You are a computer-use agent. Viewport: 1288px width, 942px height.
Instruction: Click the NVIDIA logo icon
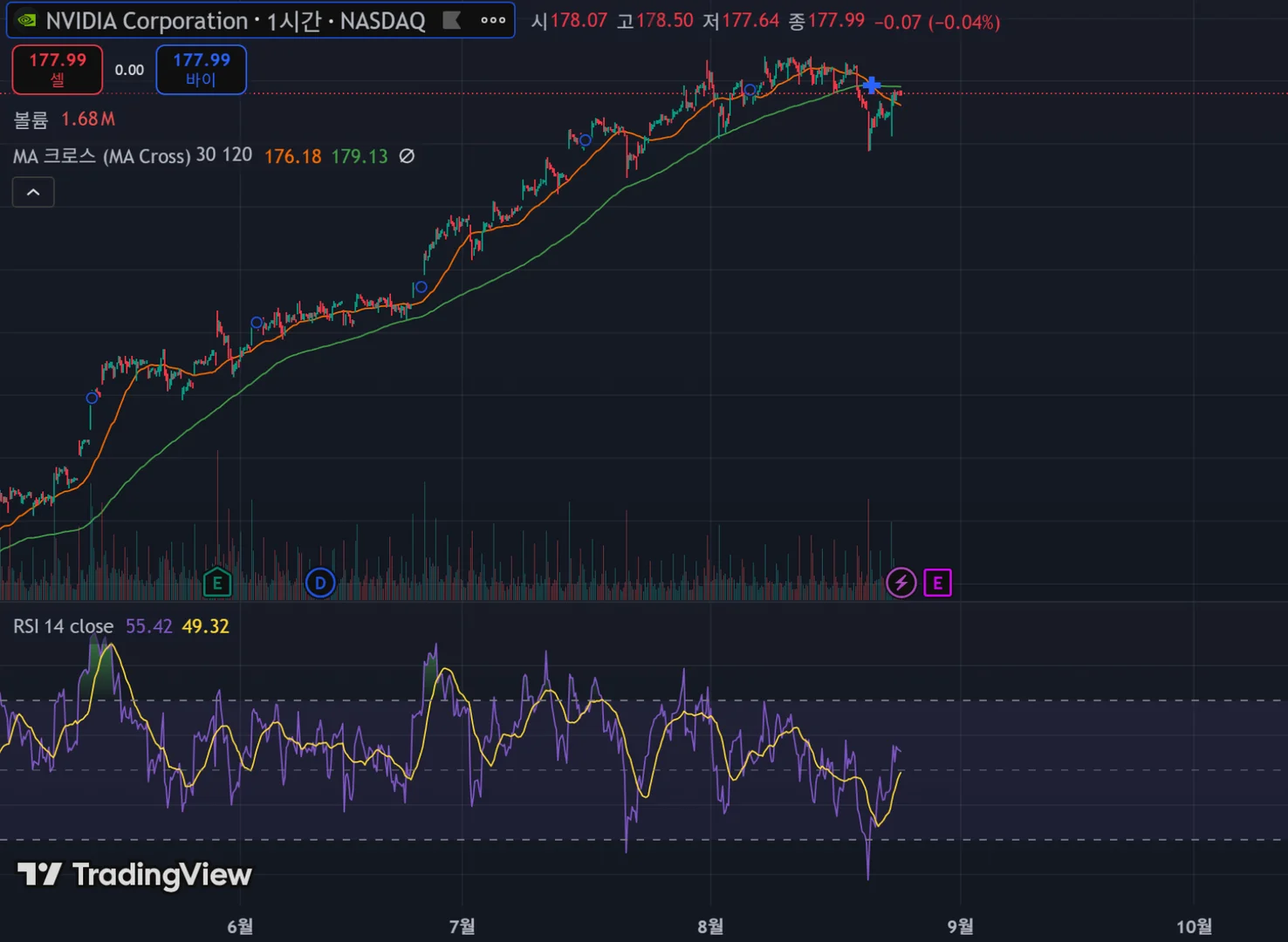pos(27,20)
